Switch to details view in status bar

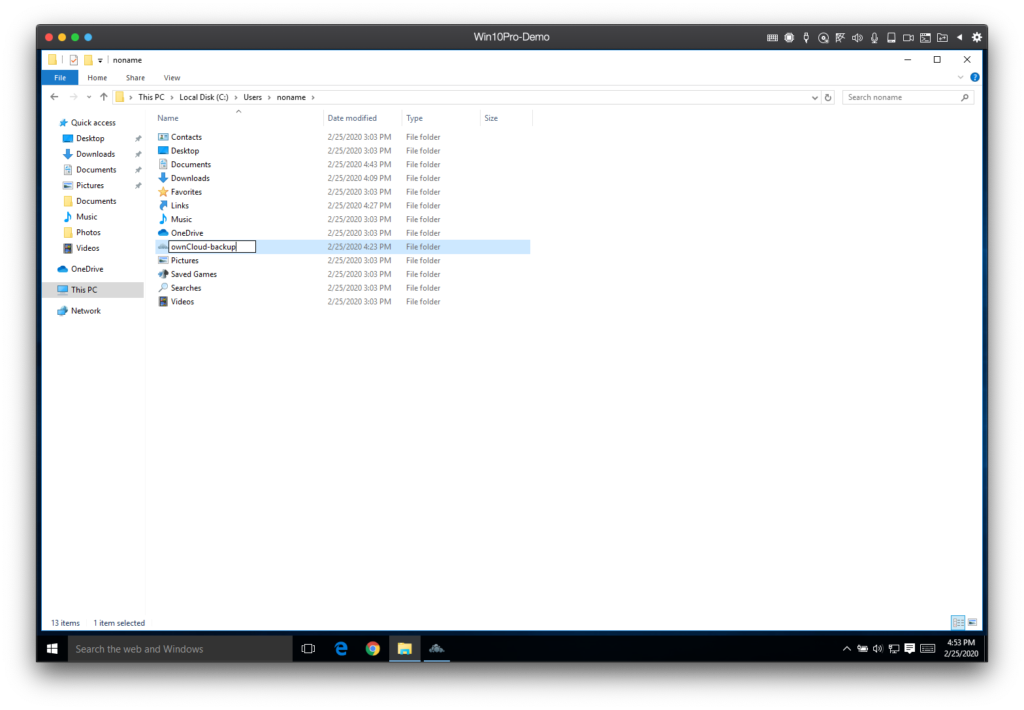point(958,622)
